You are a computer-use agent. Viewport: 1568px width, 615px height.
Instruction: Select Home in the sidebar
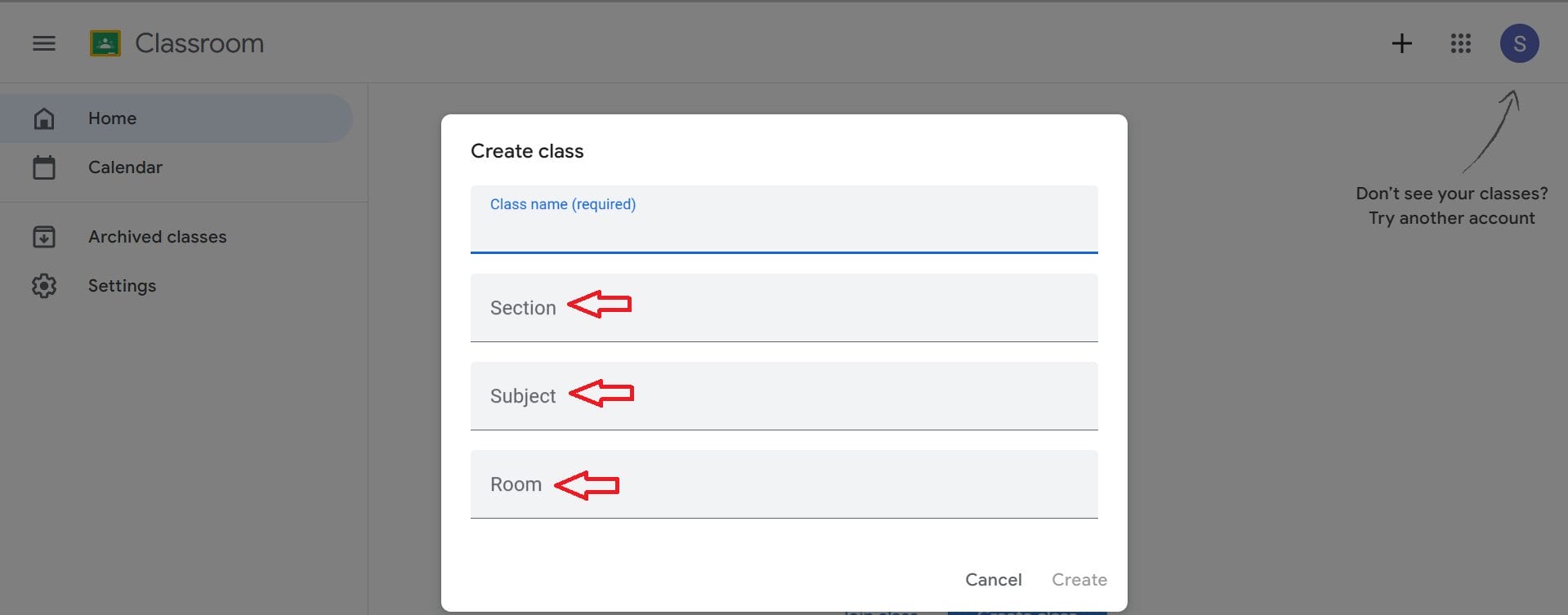(112, 118)
